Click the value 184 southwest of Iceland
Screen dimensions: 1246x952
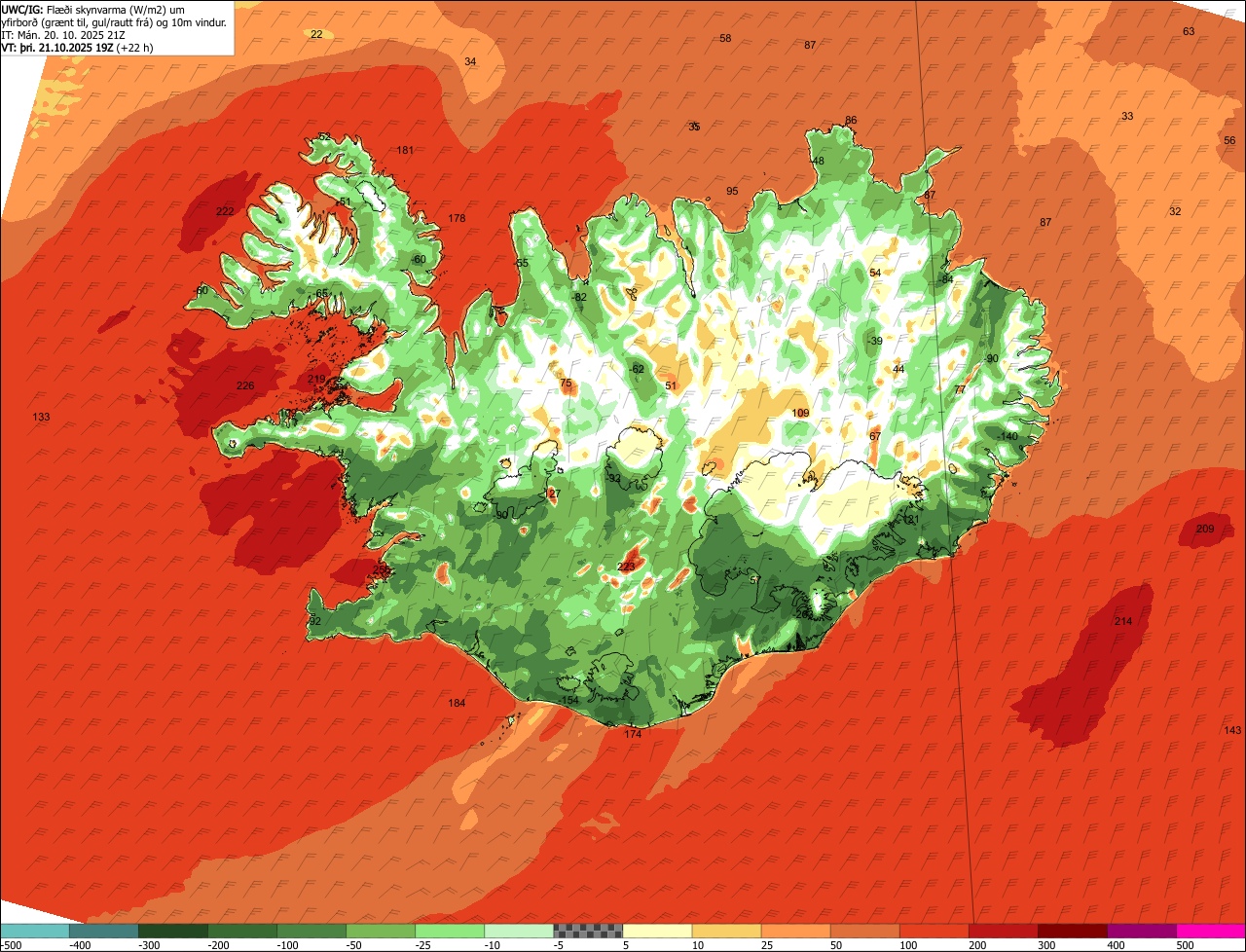[x=457, y=703]
